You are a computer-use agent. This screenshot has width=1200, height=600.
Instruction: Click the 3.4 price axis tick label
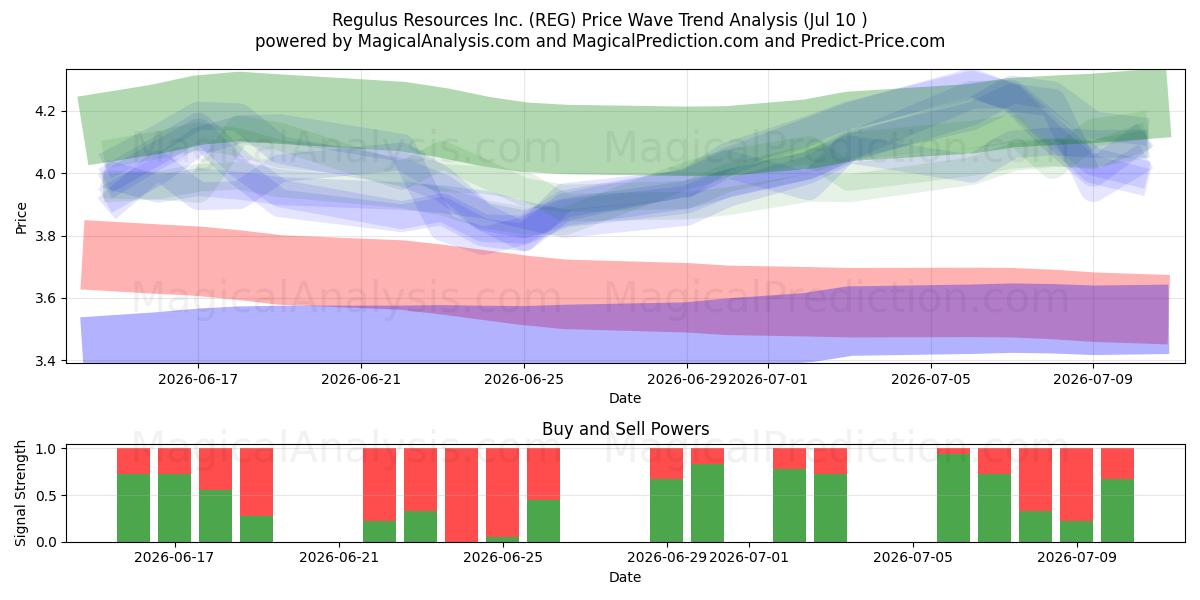48,361
